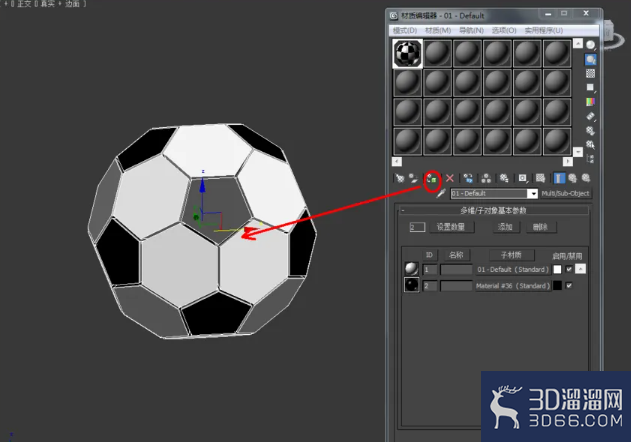
Task: Click the ID field of row 1
Action: [x=429, y=269]
